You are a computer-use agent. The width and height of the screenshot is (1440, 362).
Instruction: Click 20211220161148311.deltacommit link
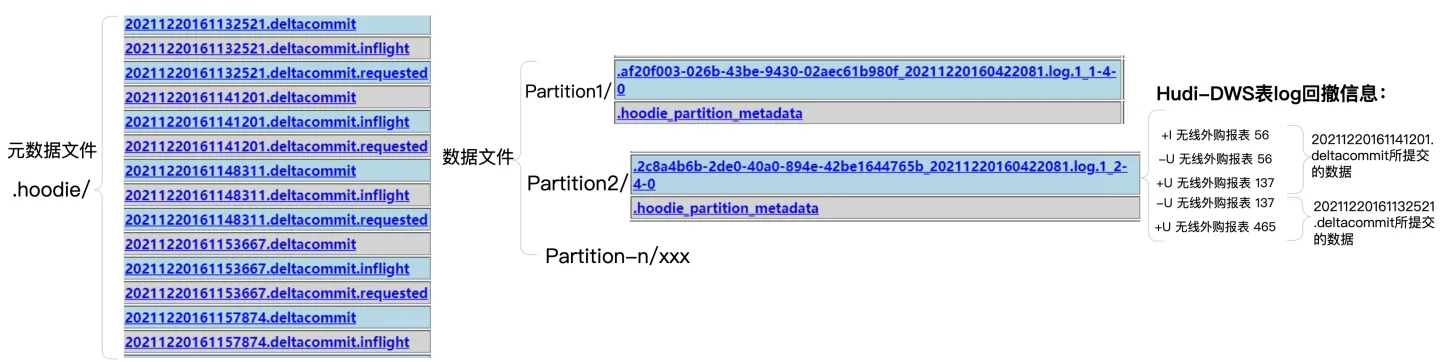tap(240, 170)
